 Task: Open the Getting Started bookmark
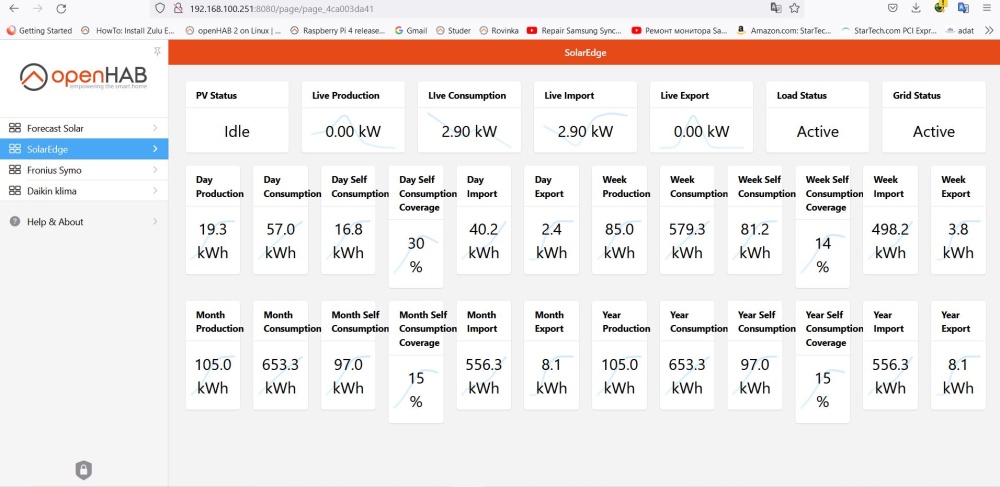[x=39, y=31]
